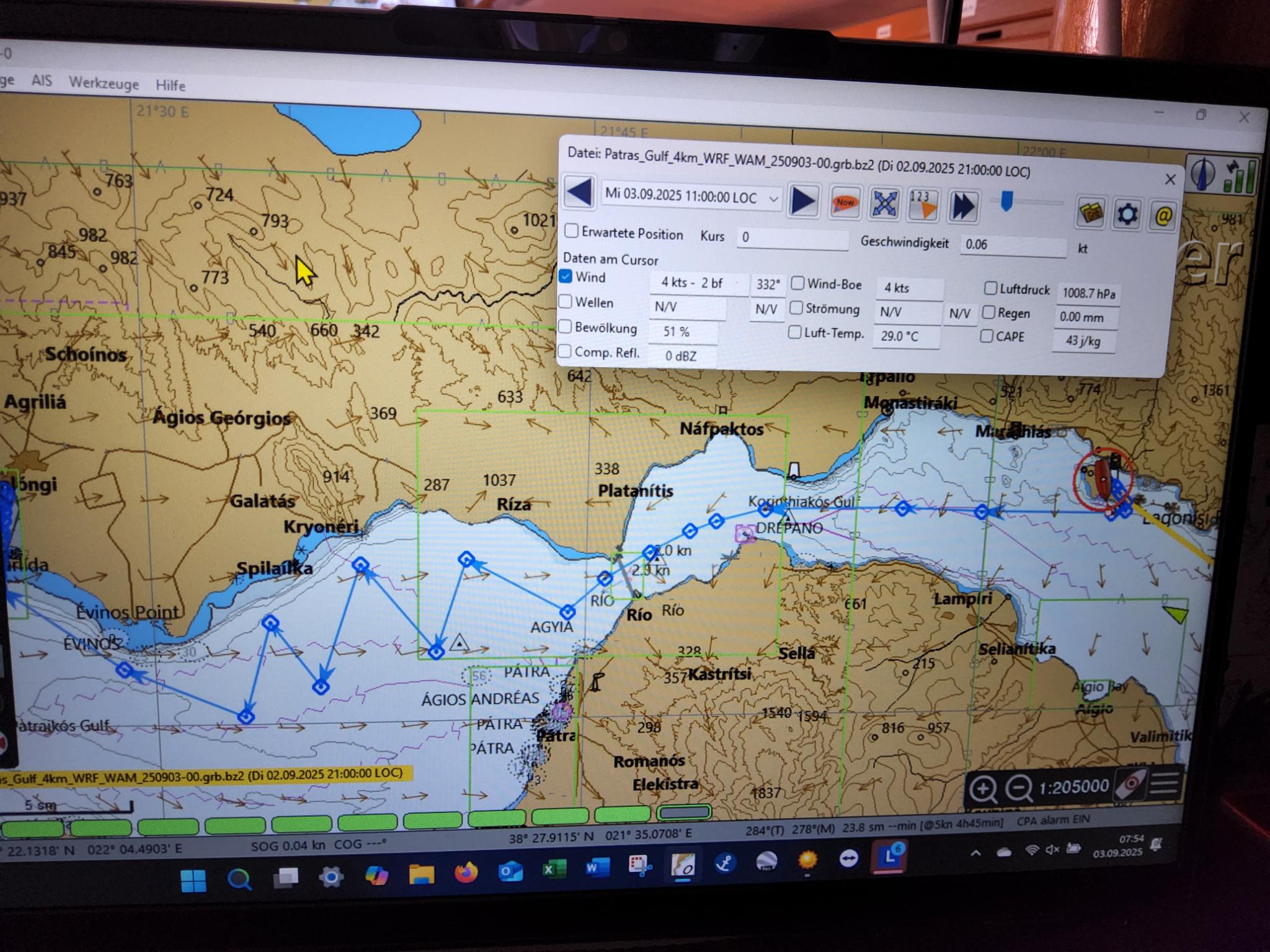Click chart zoom-out magnifier button

[x=1018, y=788]
